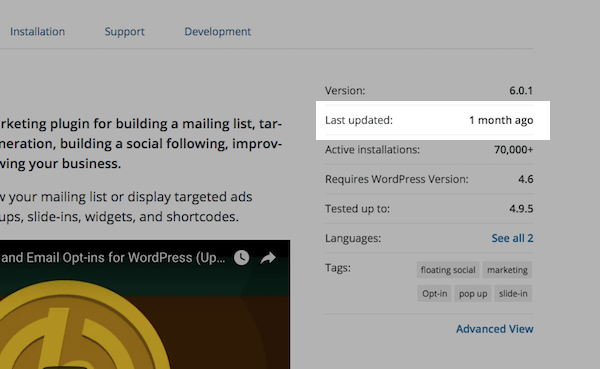
Task: Select the slide-in tag
Action: tap(513, 294)
